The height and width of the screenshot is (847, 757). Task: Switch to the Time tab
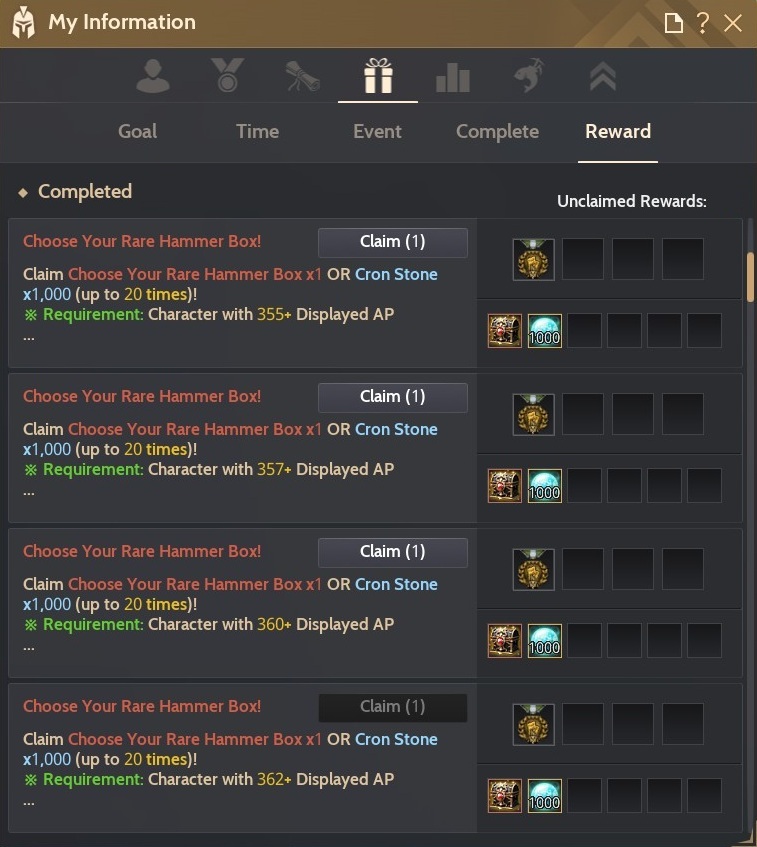coord(257,131)
